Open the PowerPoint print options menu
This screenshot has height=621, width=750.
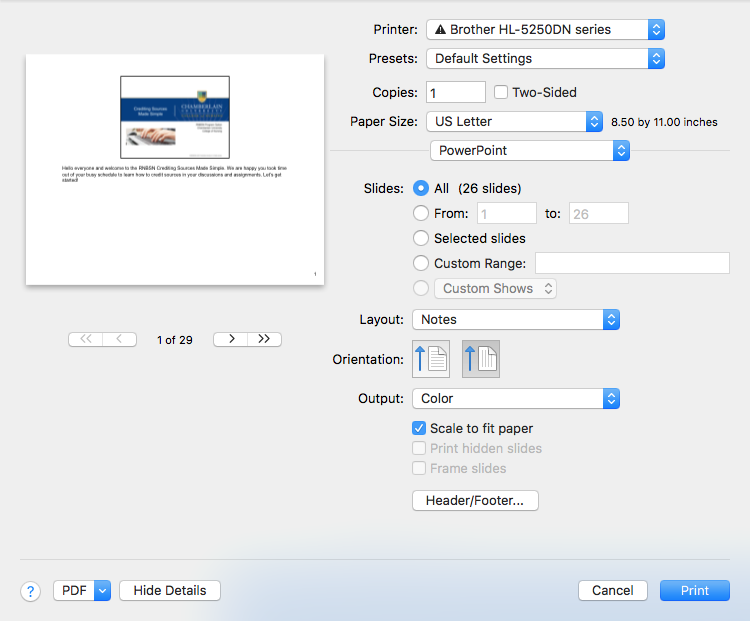click(530, 150)
